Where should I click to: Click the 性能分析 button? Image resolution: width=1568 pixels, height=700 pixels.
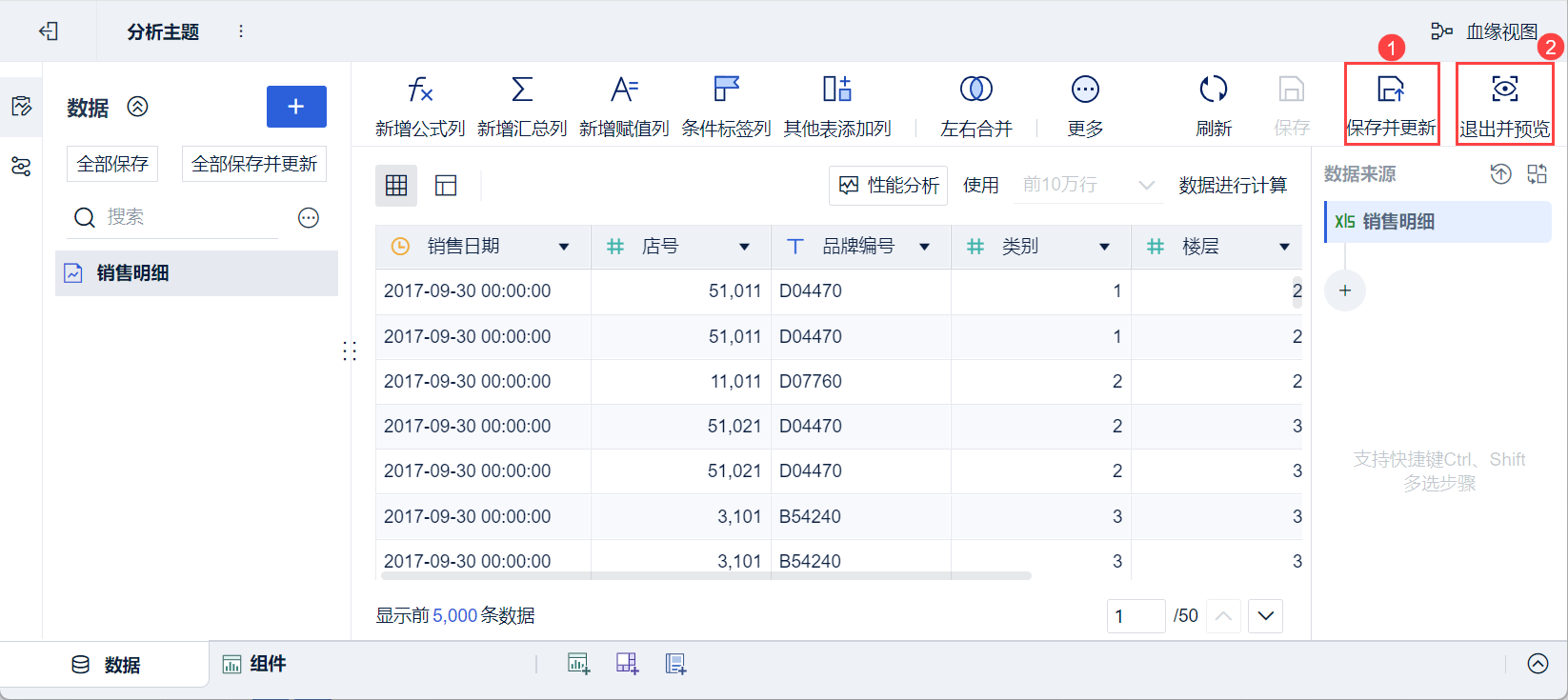(x=888, y=185)
